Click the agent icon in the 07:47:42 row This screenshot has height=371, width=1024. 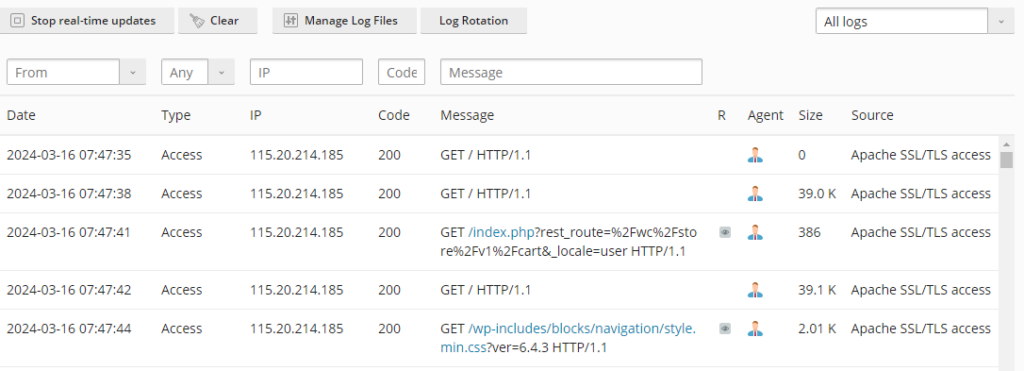pyautogui.click(x=755, y=289)
